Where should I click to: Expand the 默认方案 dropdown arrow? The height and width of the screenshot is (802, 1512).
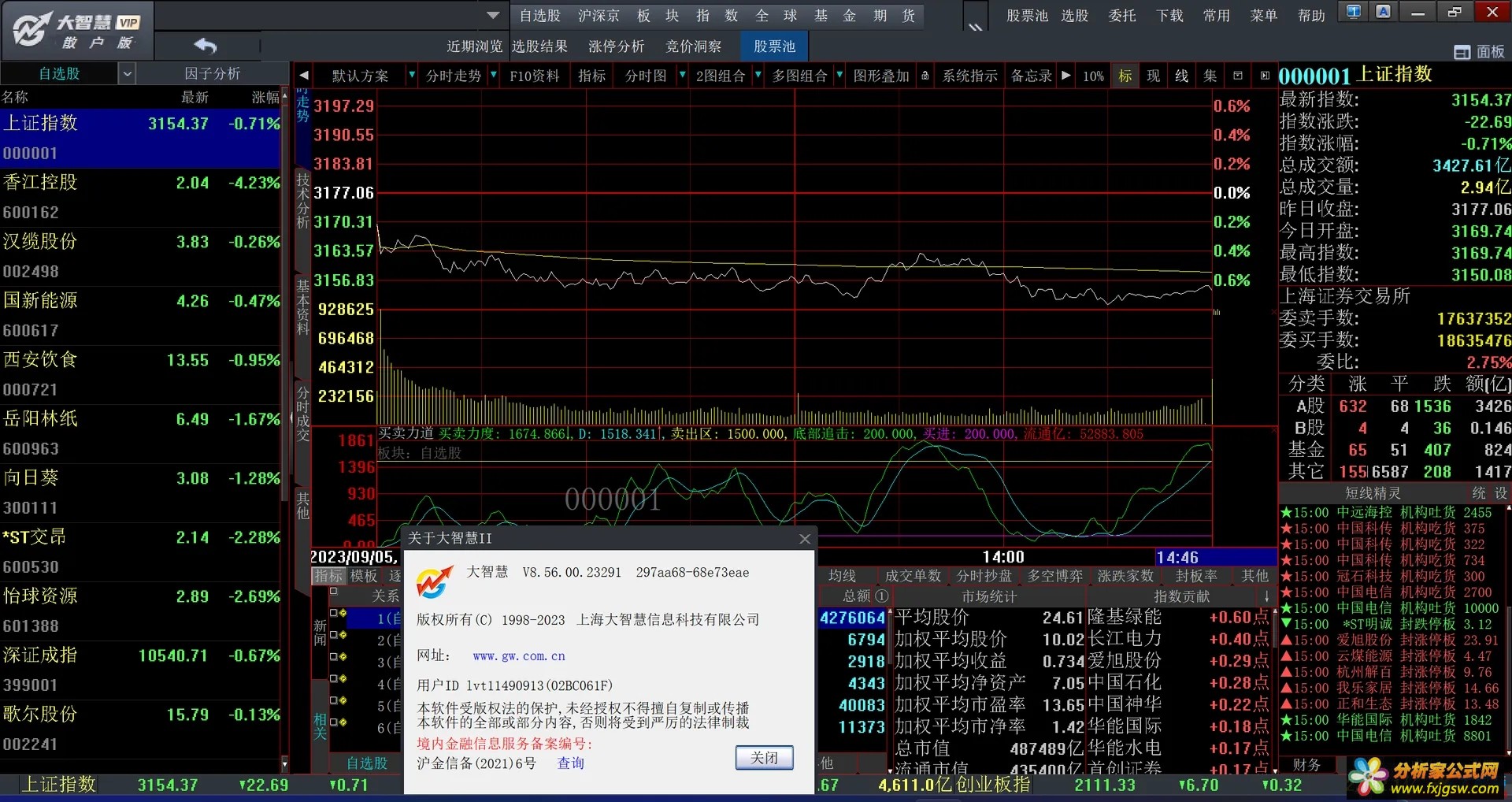tap(411, 75)
